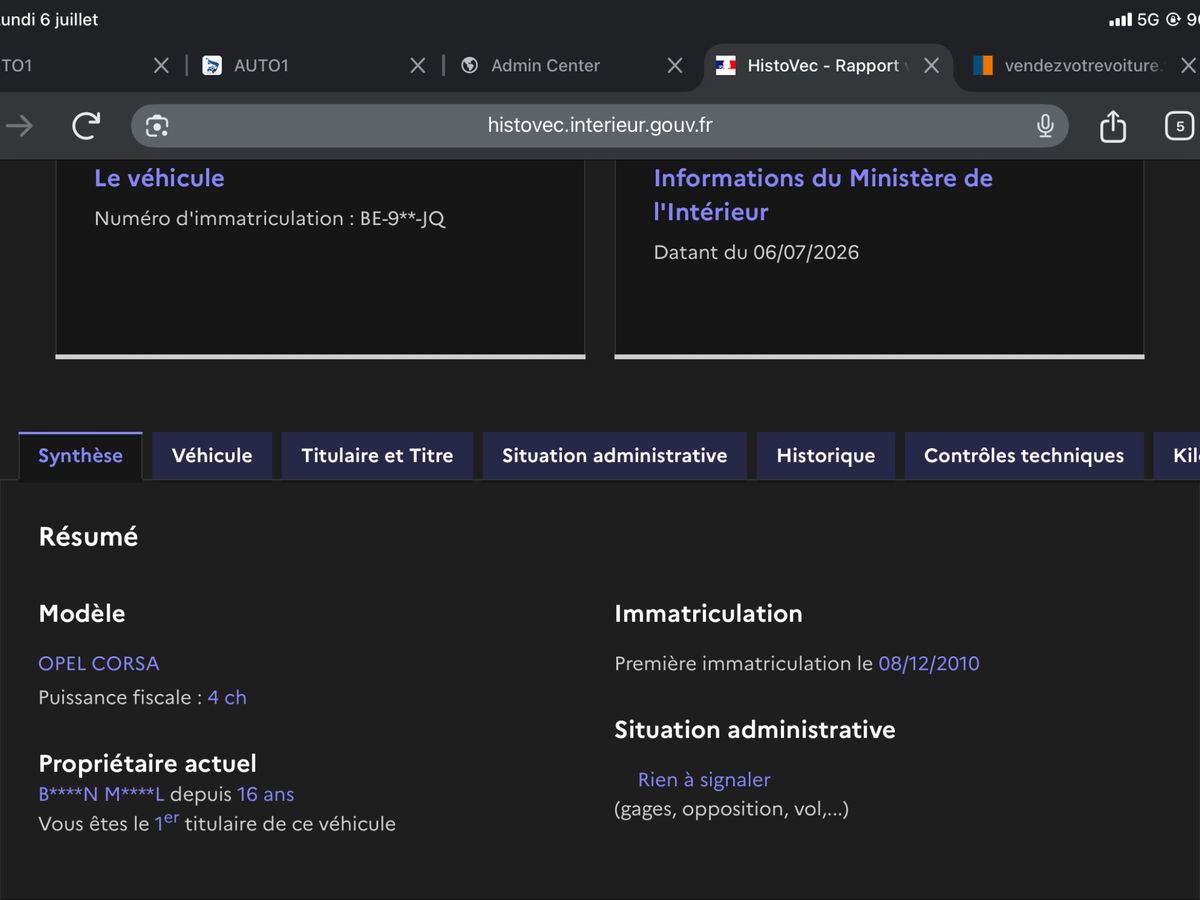Tap the microphone voice search icon
Image resolution: width=1200 pixels, height=900 pixels.
tap(1045, 126)
